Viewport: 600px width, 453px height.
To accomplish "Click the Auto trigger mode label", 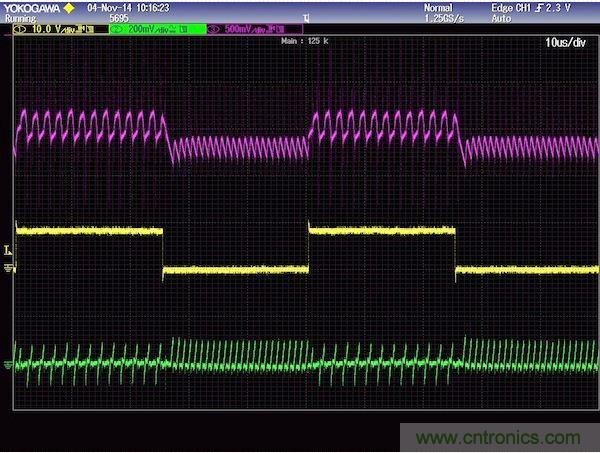I will point(503,18).
